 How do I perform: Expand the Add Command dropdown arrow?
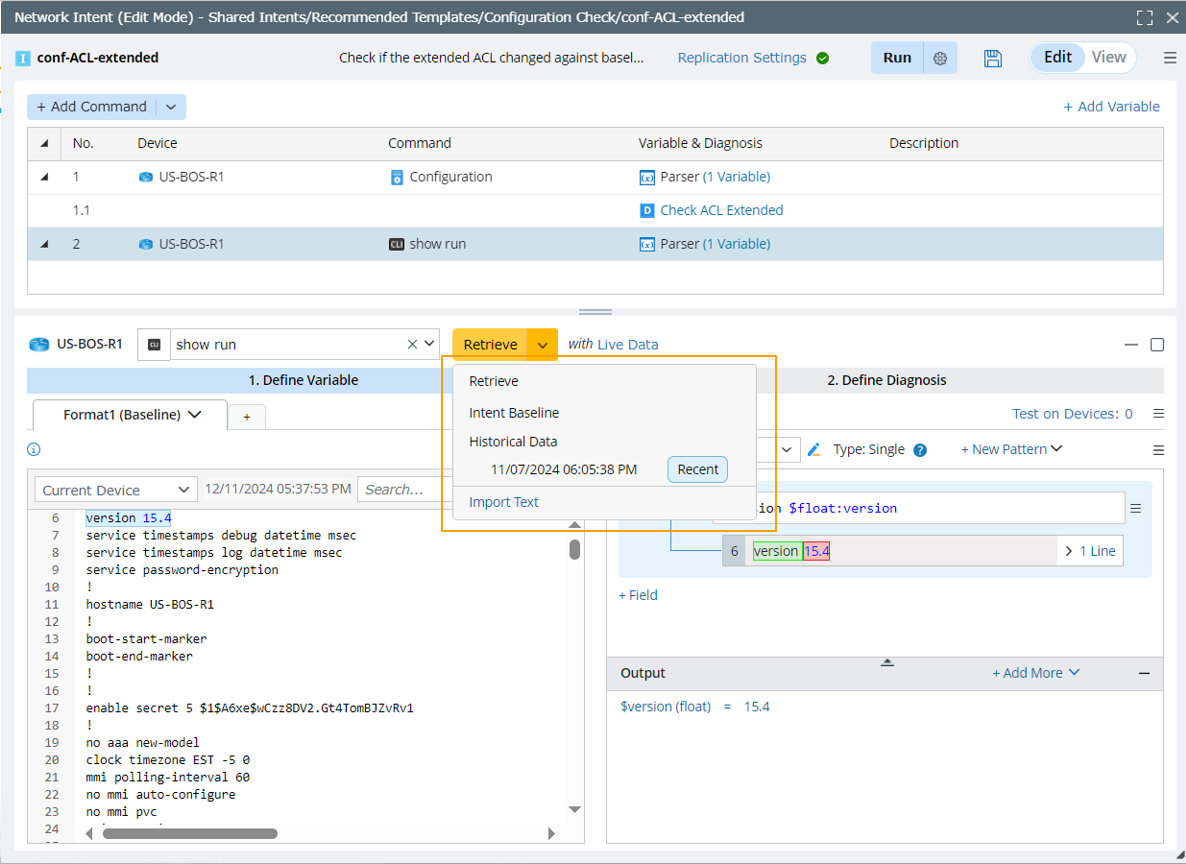(x=171, y=107)
